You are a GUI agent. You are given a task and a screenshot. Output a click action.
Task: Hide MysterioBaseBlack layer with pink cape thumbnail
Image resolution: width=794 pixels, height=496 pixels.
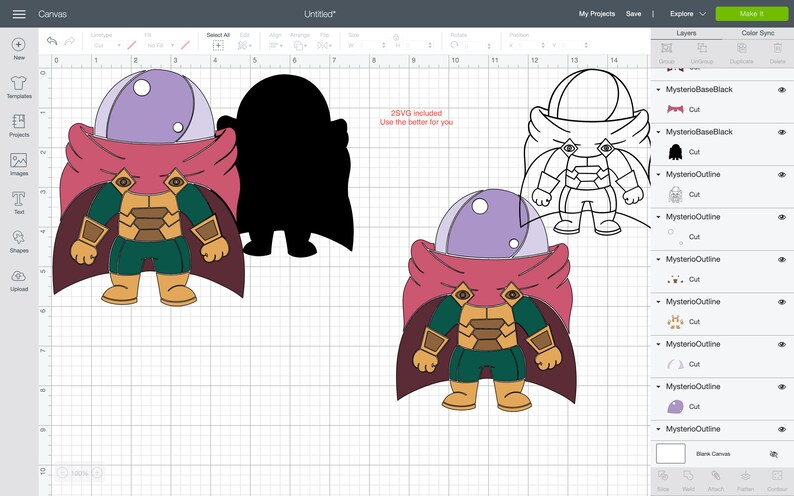tap(782, 90)
